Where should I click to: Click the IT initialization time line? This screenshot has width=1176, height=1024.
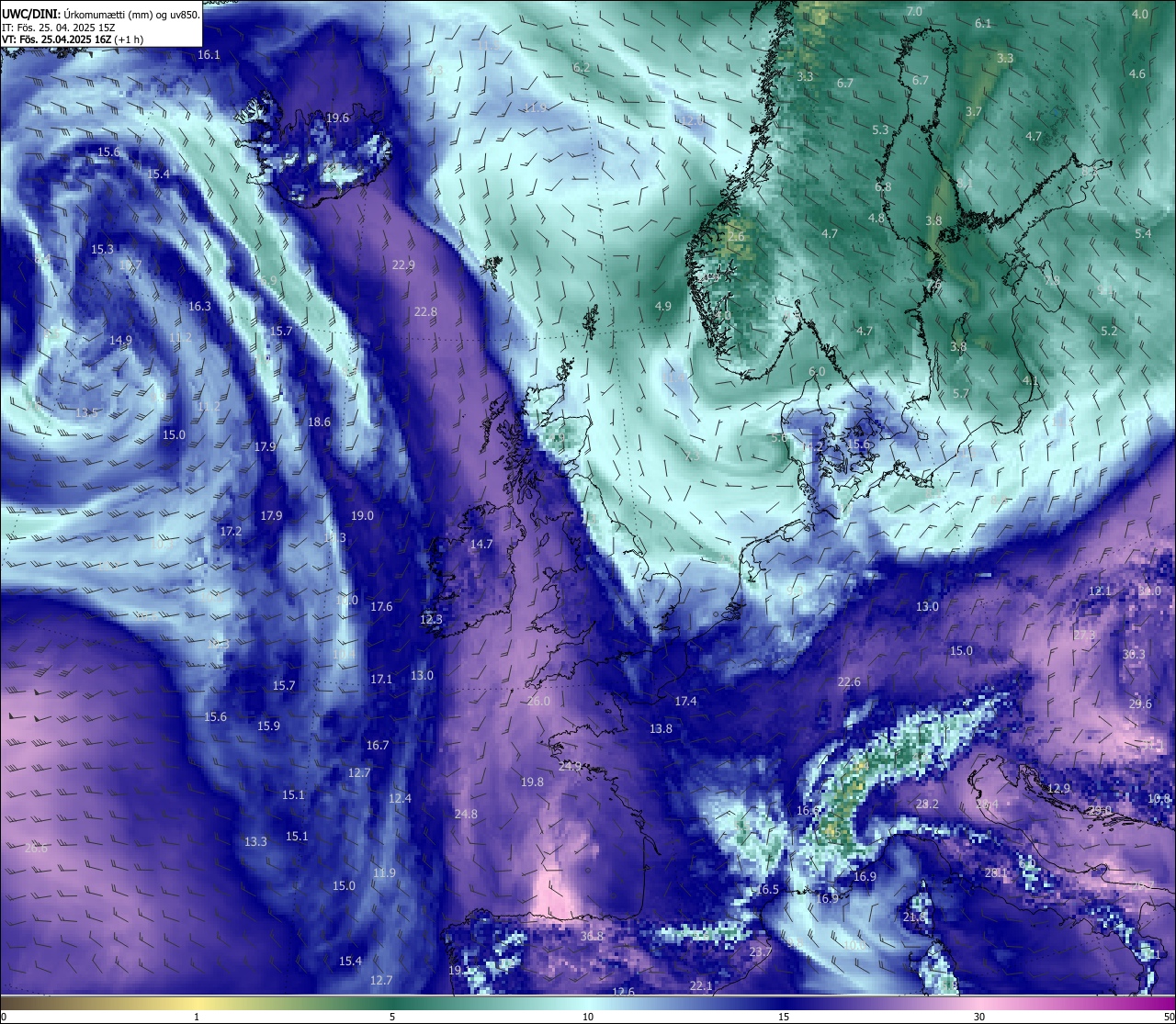click(58, 27)
